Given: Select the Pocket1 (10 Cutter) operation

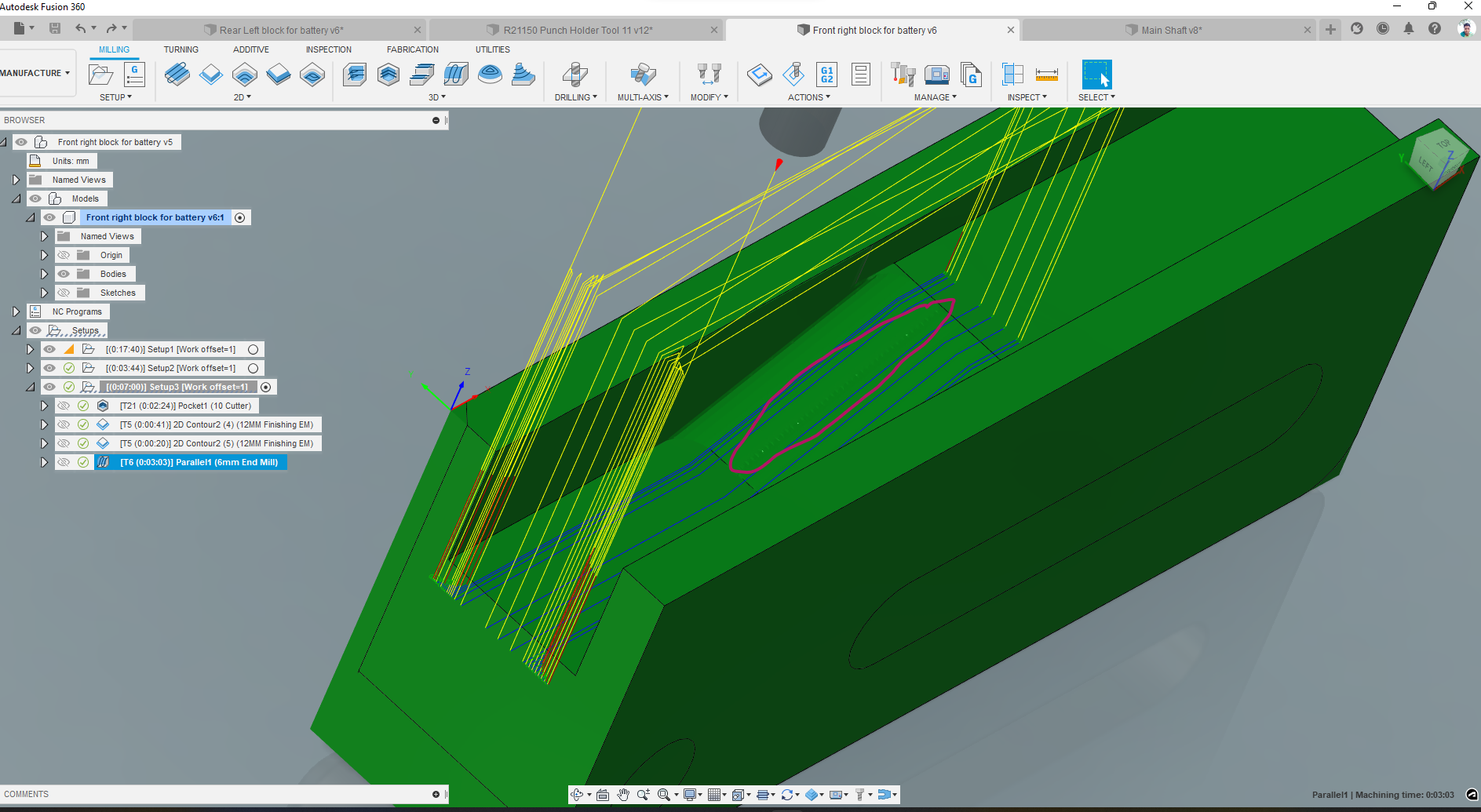Looking at the screenshot, I should [185, 406].
